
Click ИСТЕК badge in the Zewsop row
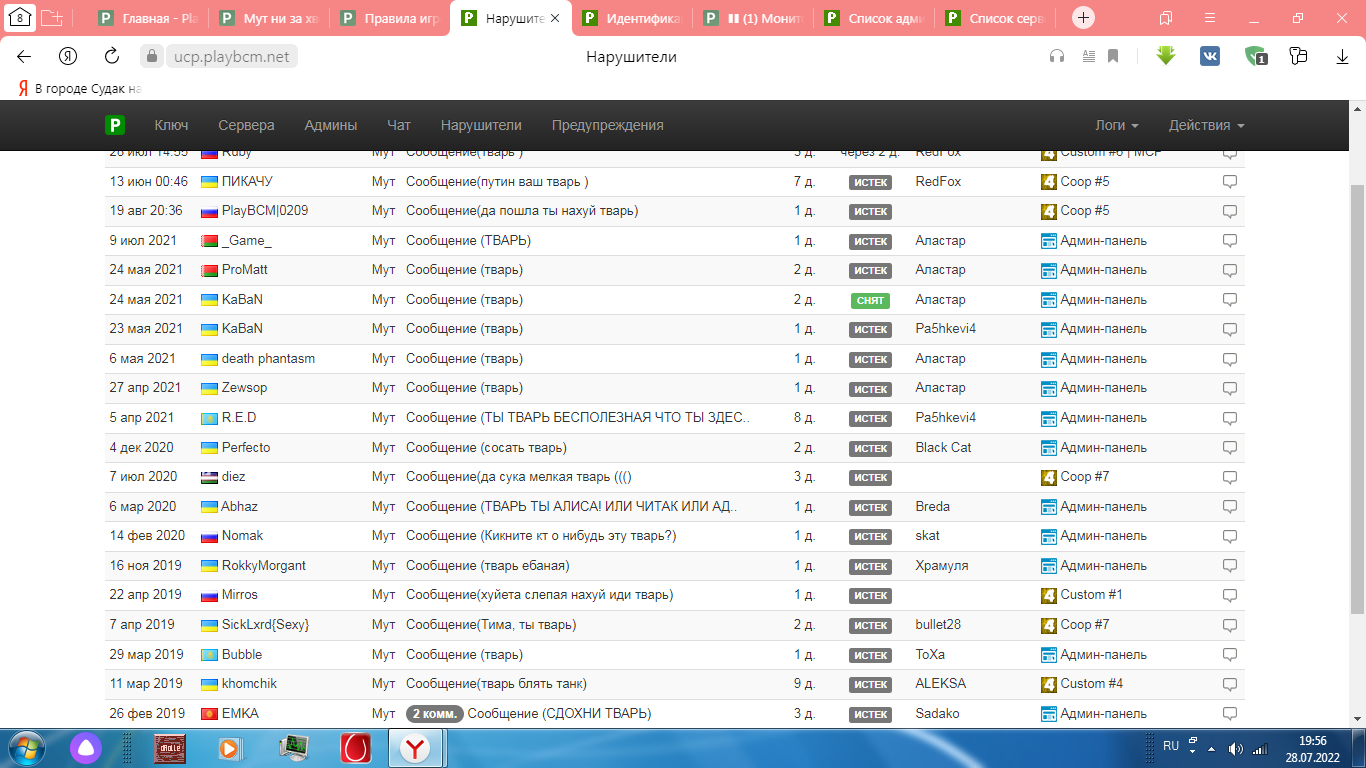click(870, 389)
